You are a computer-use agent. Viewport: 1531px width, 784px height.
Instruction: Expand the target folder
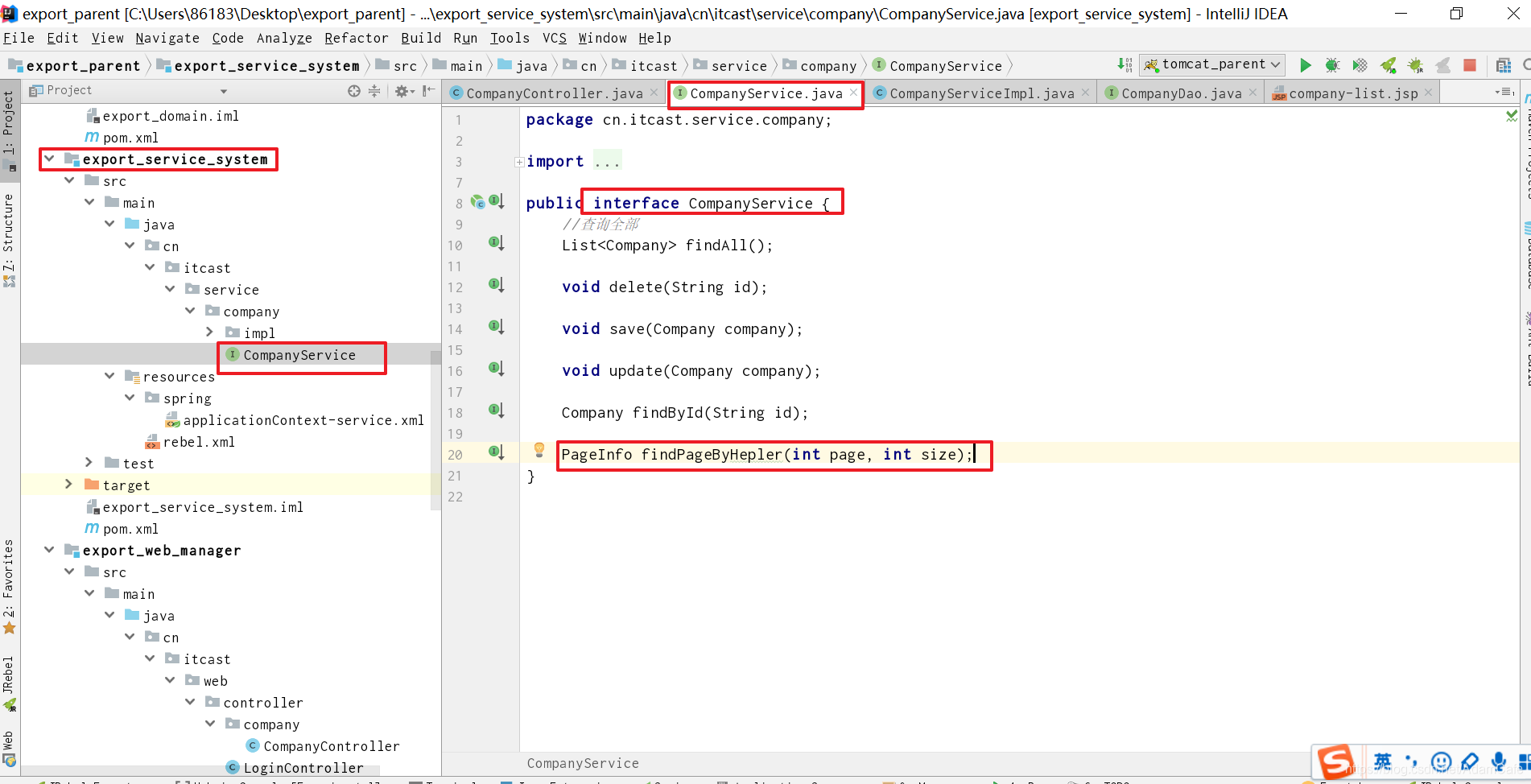(68, 485)
